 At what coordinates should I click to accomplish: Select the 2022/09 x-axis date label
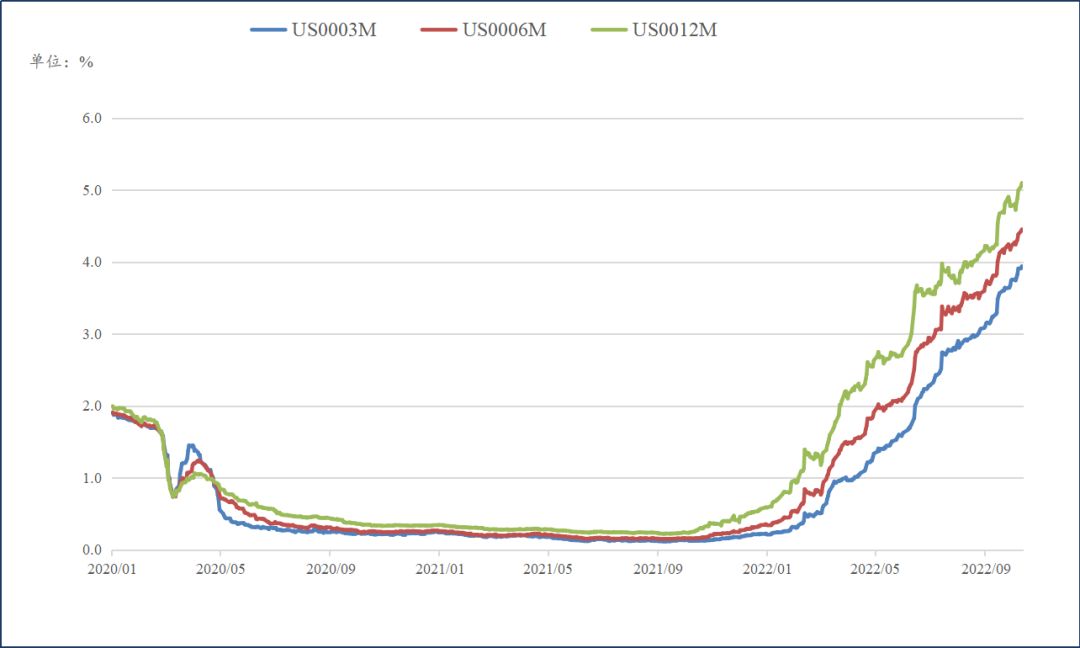click(x=986, y=569)
